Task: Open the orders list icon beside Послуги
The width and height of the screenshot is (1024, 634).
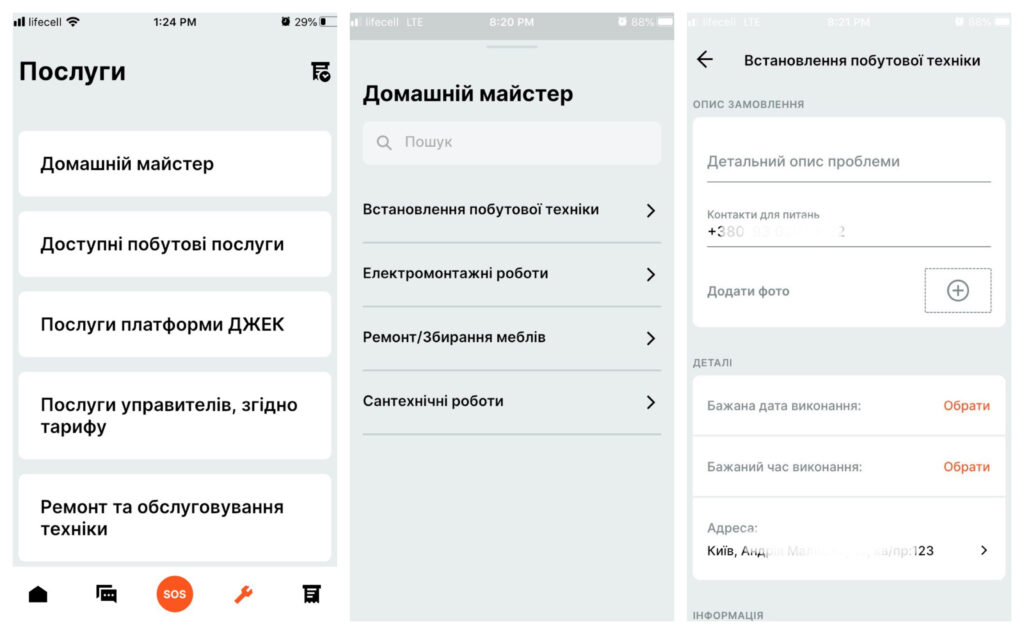Action: click(320, 71)
